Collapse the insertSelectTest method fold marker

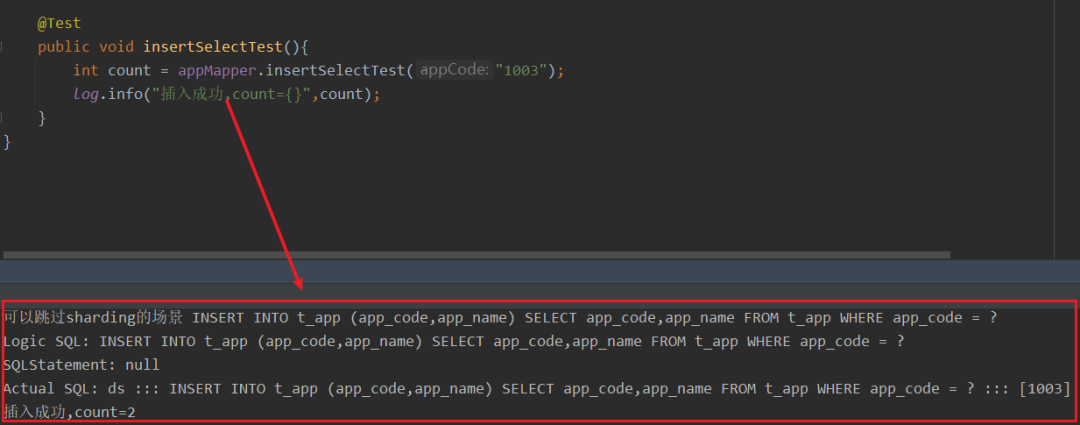pyautogui.click(x=4, y=47)
